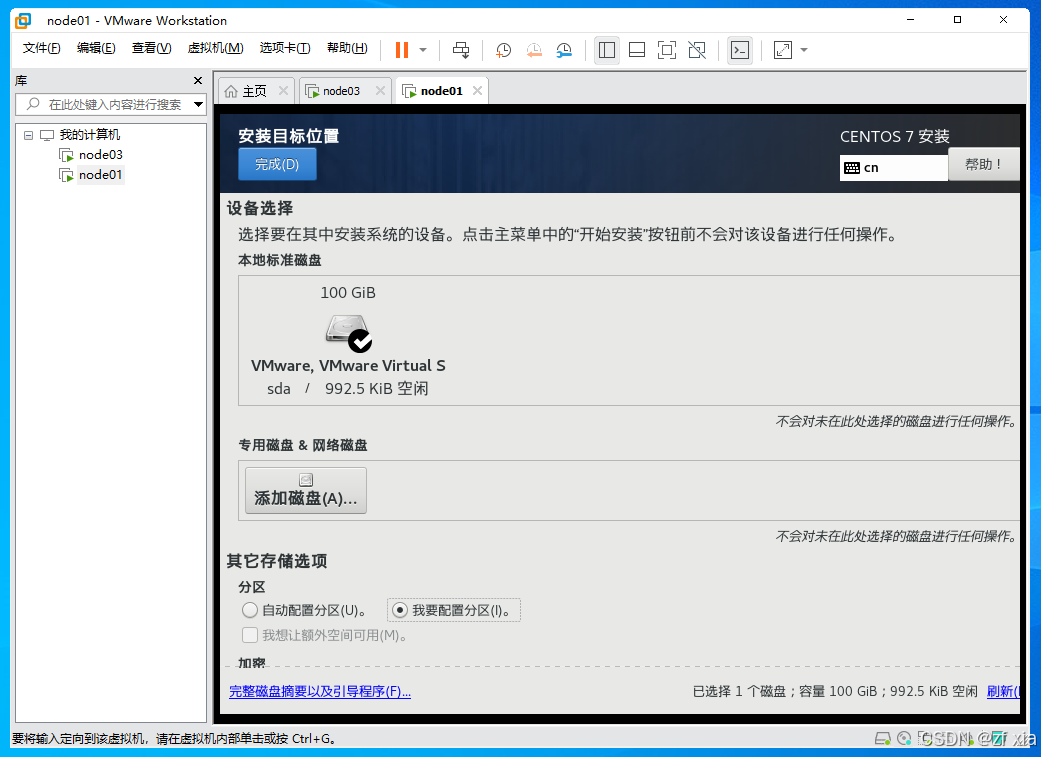Open the 文件(F) menu
The image size is (1041, 757).
(x=41, y=48)
